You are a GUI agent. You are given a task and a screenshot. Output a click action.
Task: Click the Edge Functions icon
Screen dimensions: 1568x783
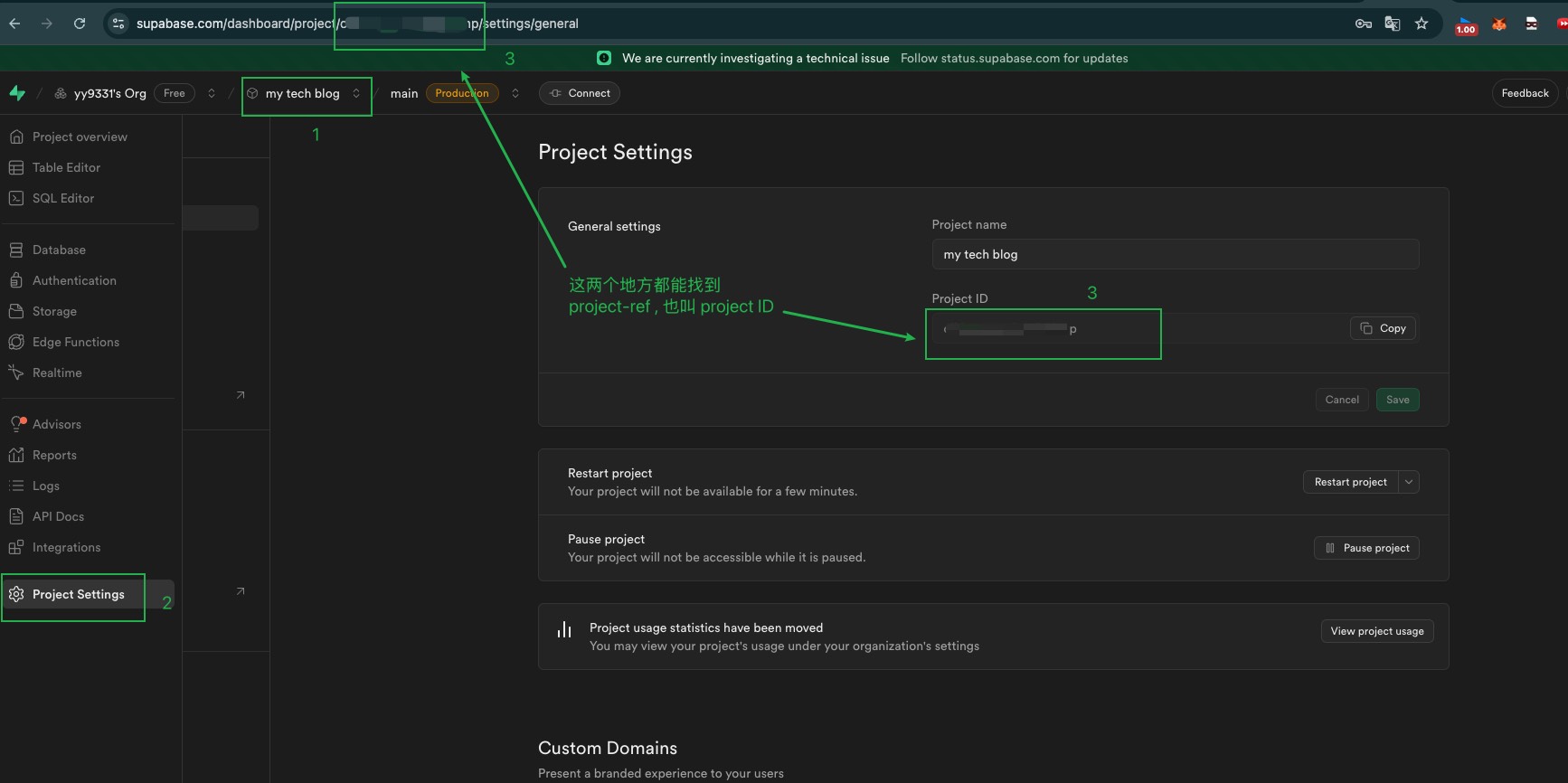(16, 342)
